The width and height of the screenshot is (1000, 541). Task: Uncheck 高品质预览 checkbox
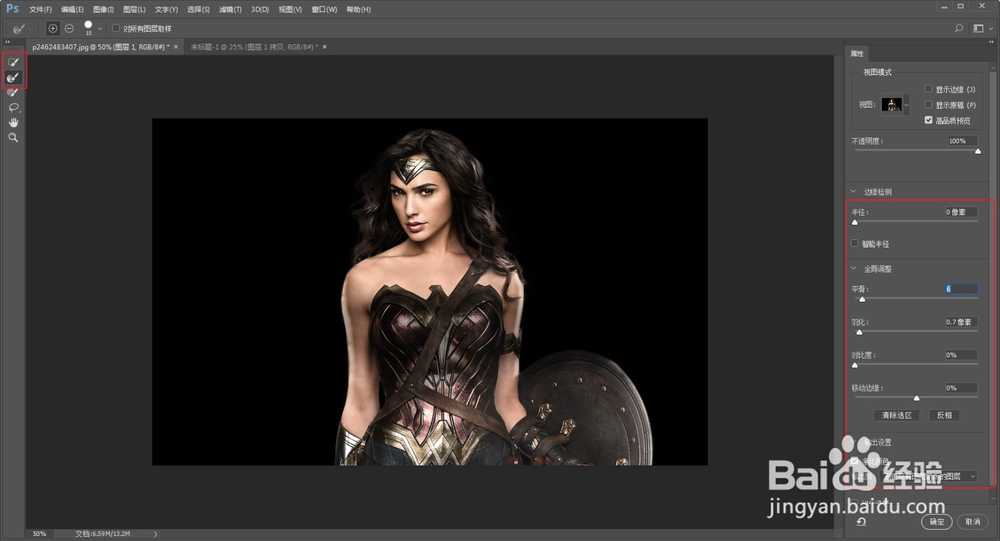(929, 120)
